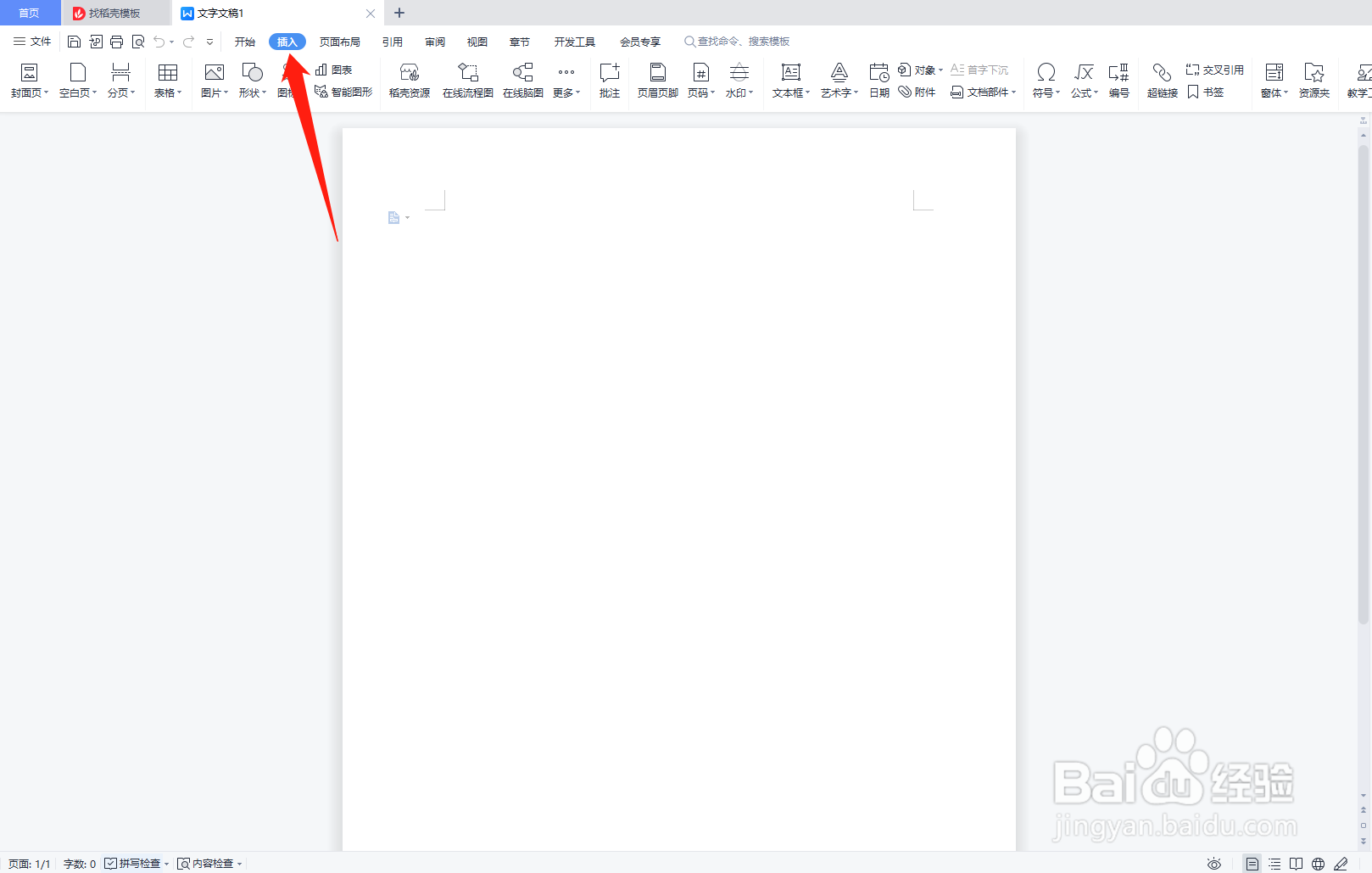The width and height of the screenshot is (1372, 873).
Task: Click 首字下沉 drop cap
Action: point(979,70)
